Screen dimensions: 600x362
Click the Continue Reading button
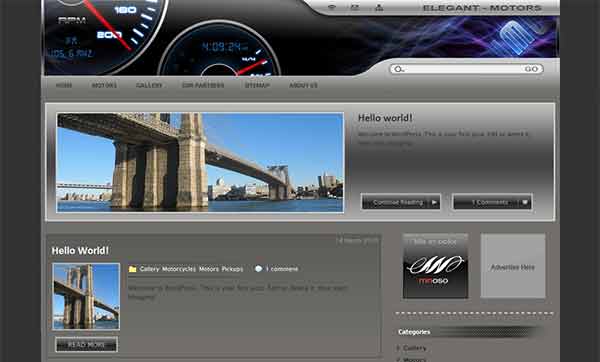[401, 202]
